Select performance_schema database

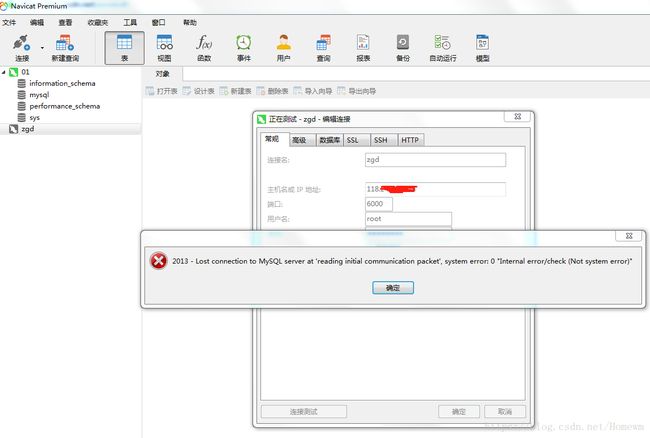(65, 106)
